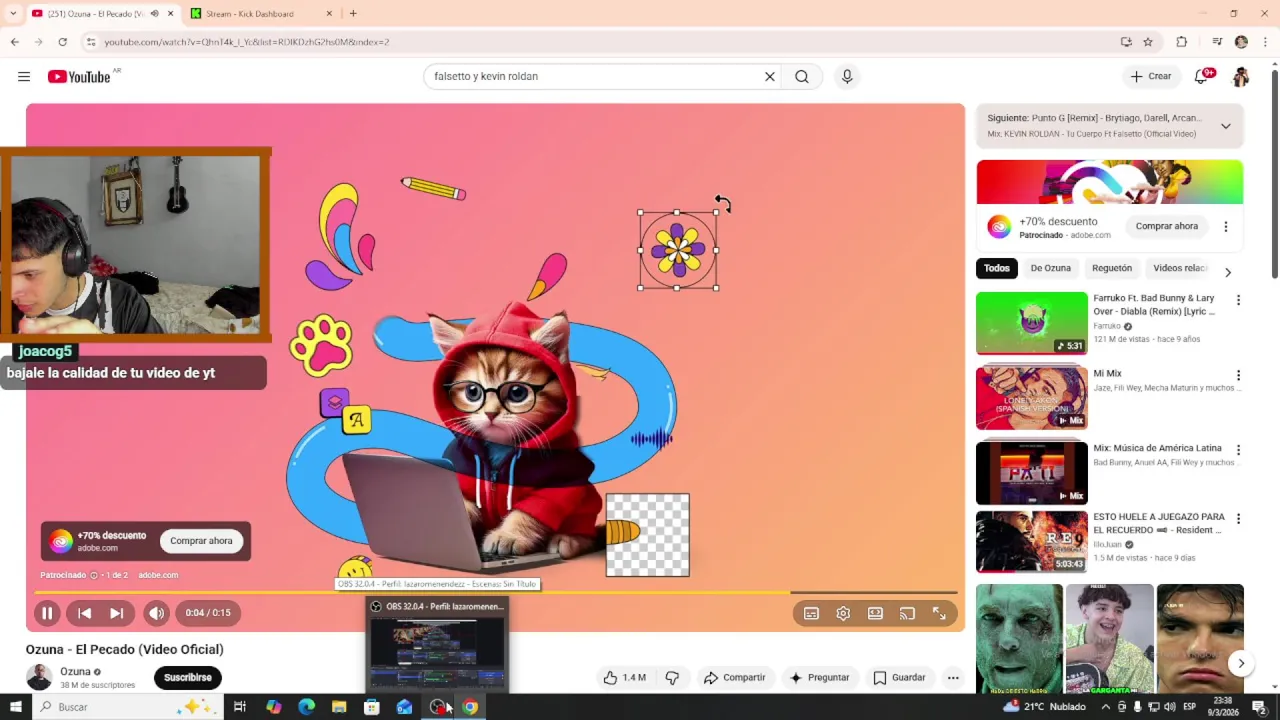
Task: Open more actions below the video
Action: [x=953, y=677]
